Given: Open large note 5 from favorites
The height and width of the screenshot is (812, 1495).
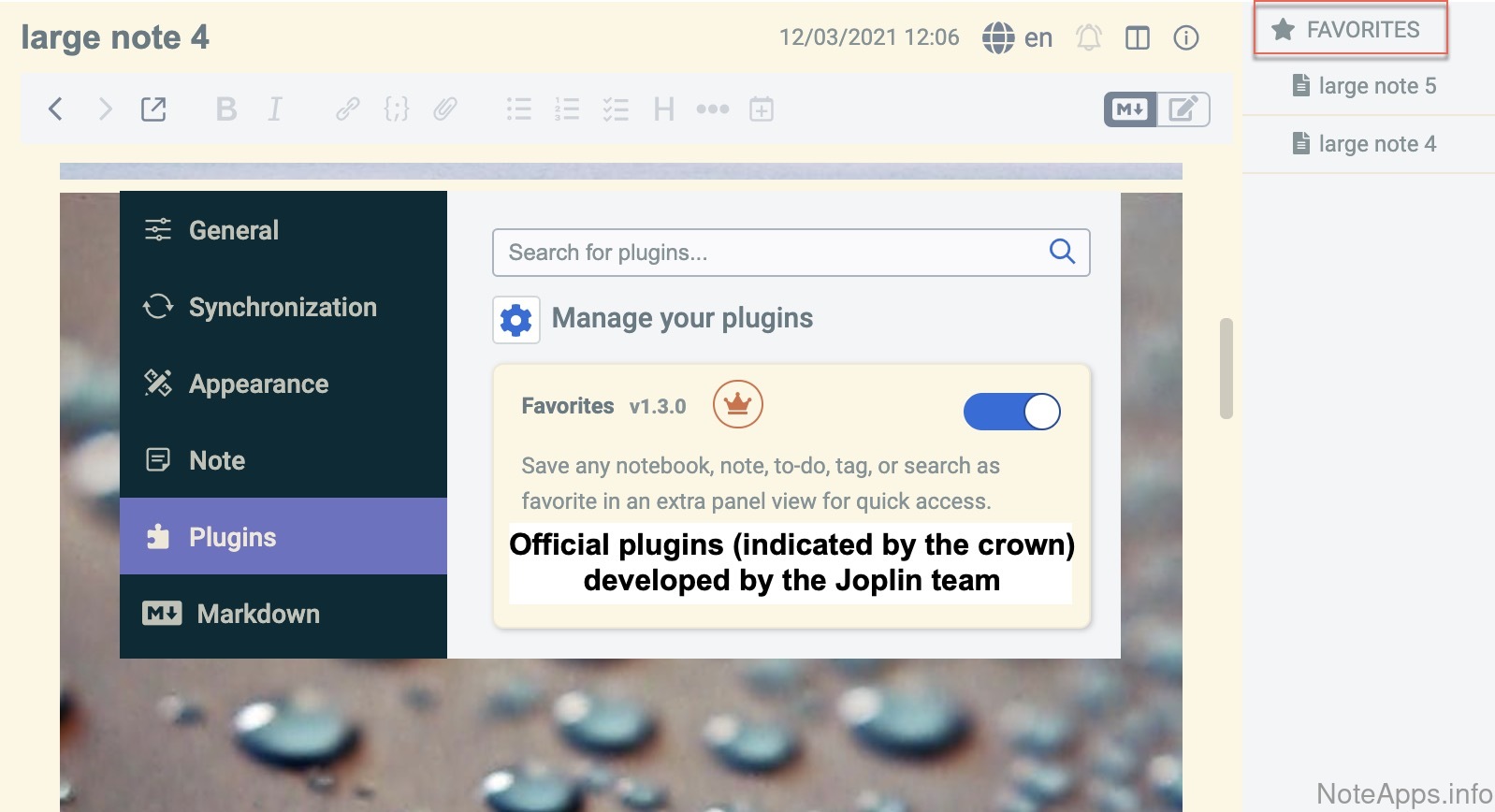Looking at the screenshot, I should click(1376, 86).
